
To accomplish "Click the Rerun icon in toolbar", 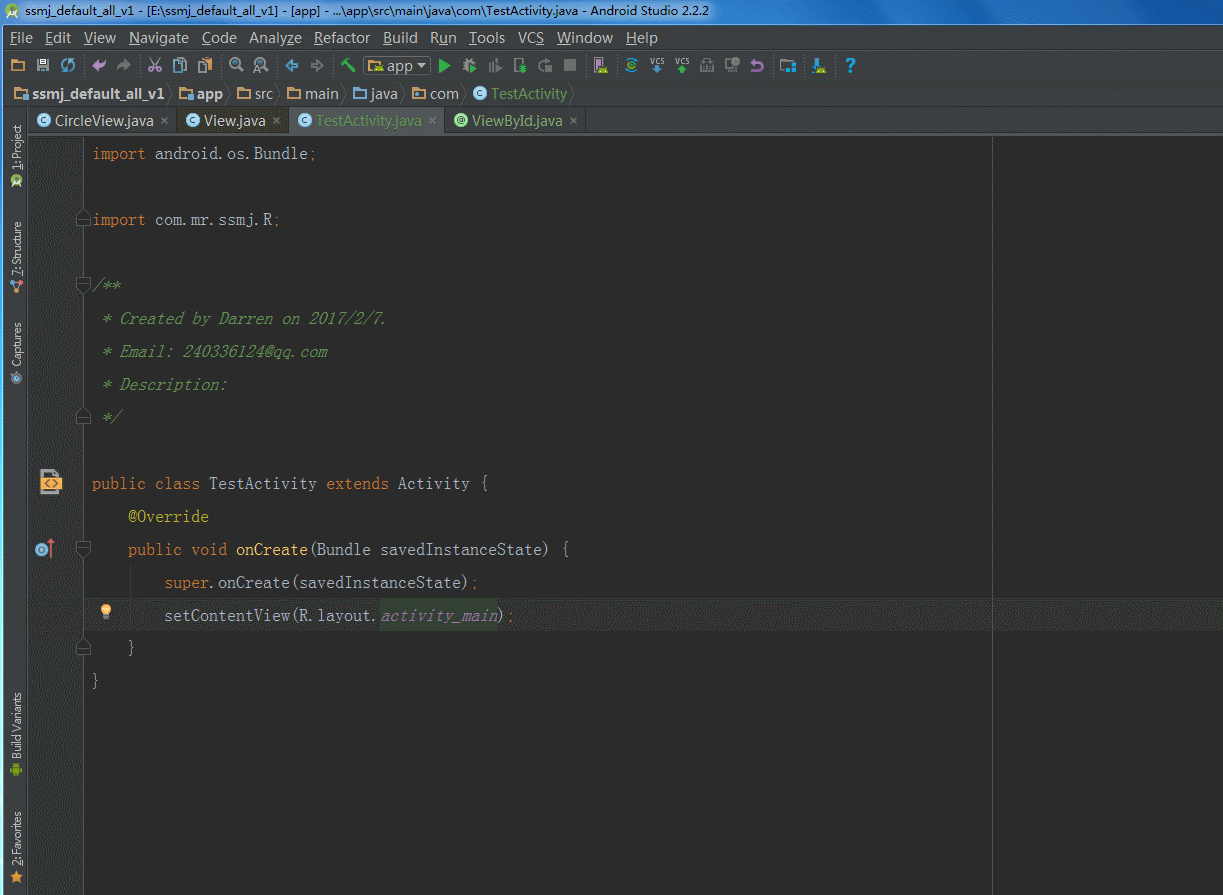I will 545,65.
